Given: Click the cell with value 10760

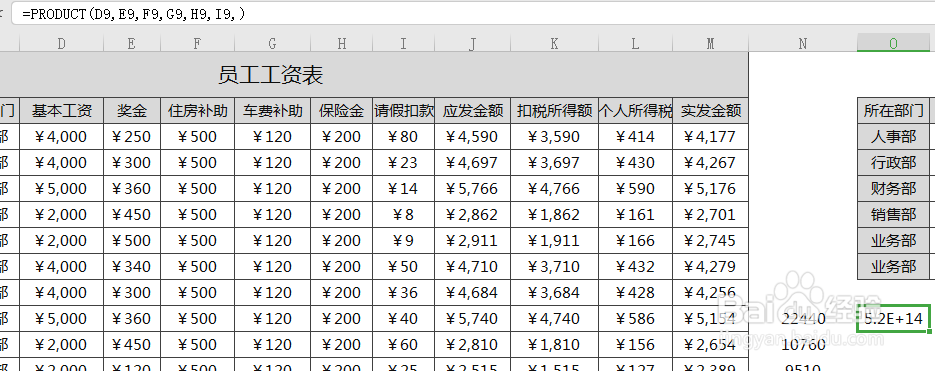Looking at the screenshot, I should point(803,345).
